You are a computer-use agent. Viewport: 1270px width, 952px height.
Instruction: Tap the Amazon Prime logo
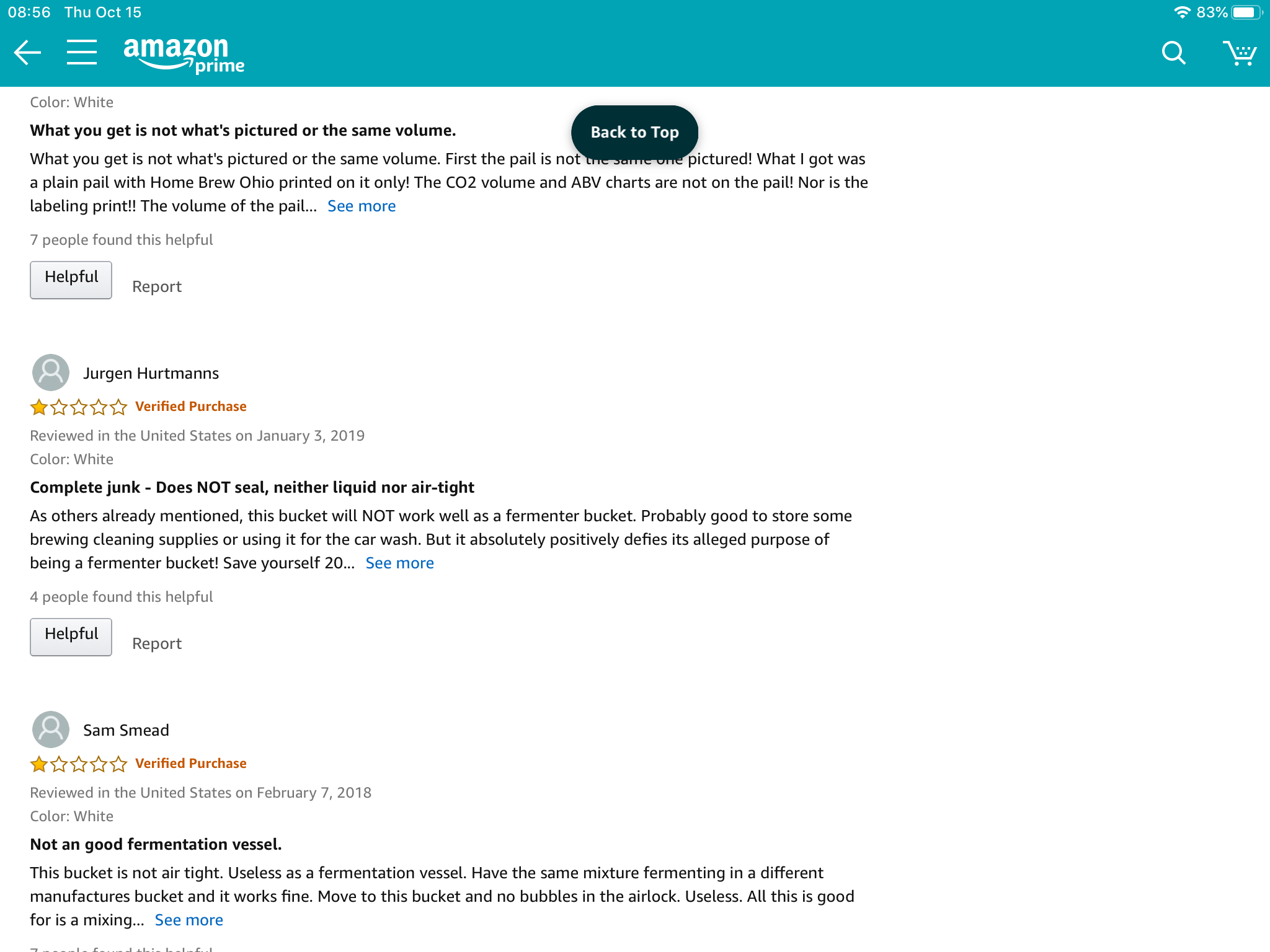[x=184, y=55]
